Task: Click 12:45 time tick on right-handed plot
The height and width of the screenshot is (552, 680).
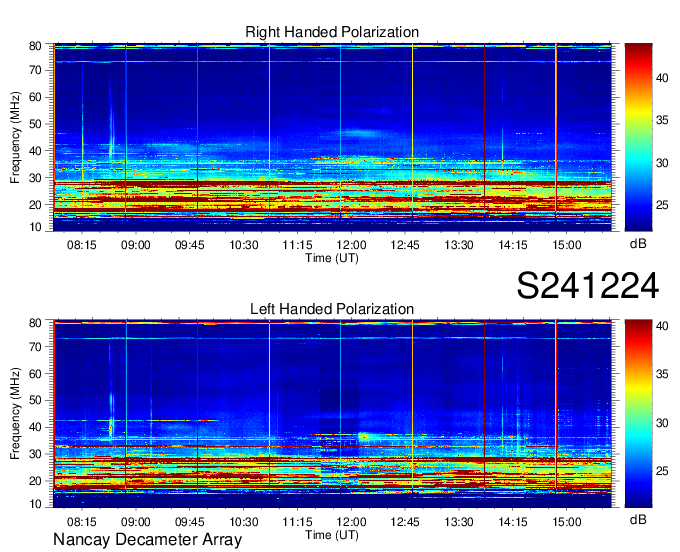Action: (x=405, y=245)
